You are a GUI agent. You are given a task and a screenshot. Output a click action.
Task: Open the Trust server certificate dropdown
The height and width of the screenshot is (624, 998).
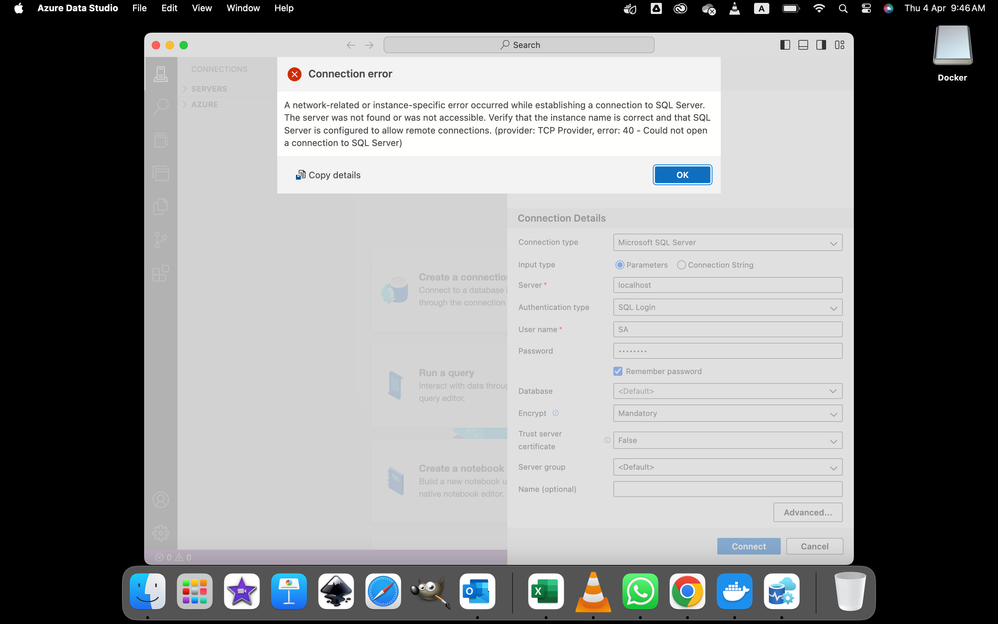pyautogui.click(x=727, y=440)
